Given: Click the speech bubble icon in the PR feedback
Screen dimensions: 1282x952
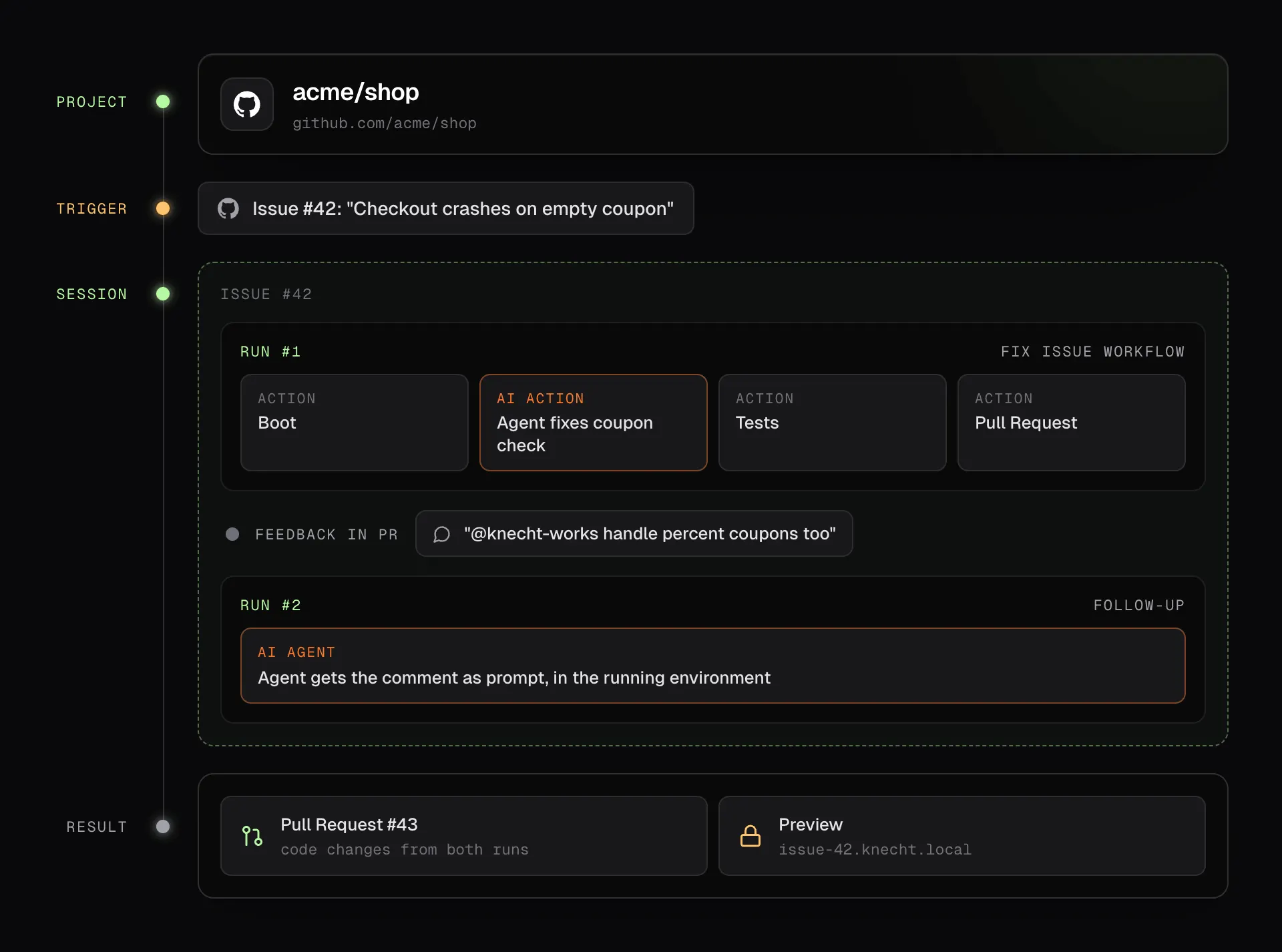Looking at the screenshot, I should click(441, 534).
